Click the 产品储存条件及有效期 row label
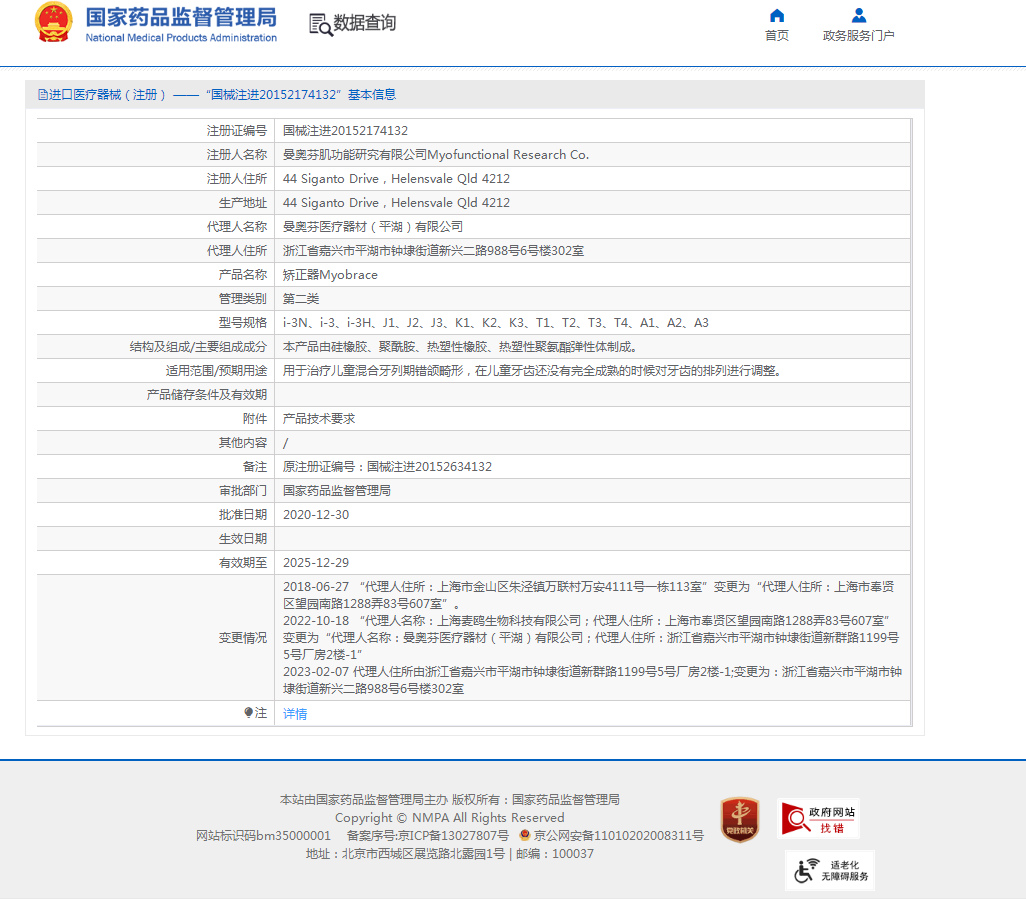The height and width of the screenshot is (916, 1026). 206,395
